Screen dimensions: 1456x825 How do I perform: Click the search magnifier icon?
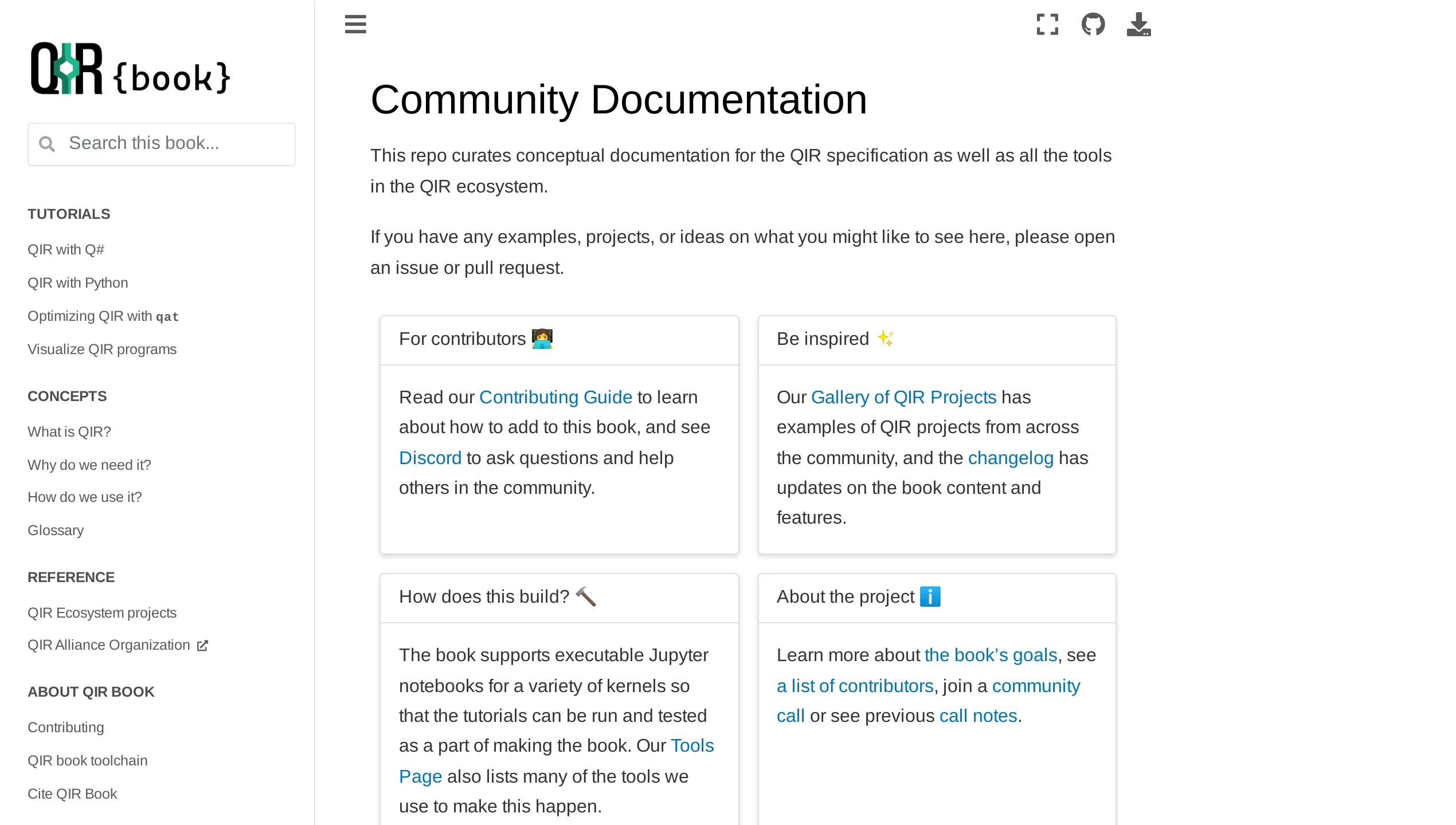(47, 144)
